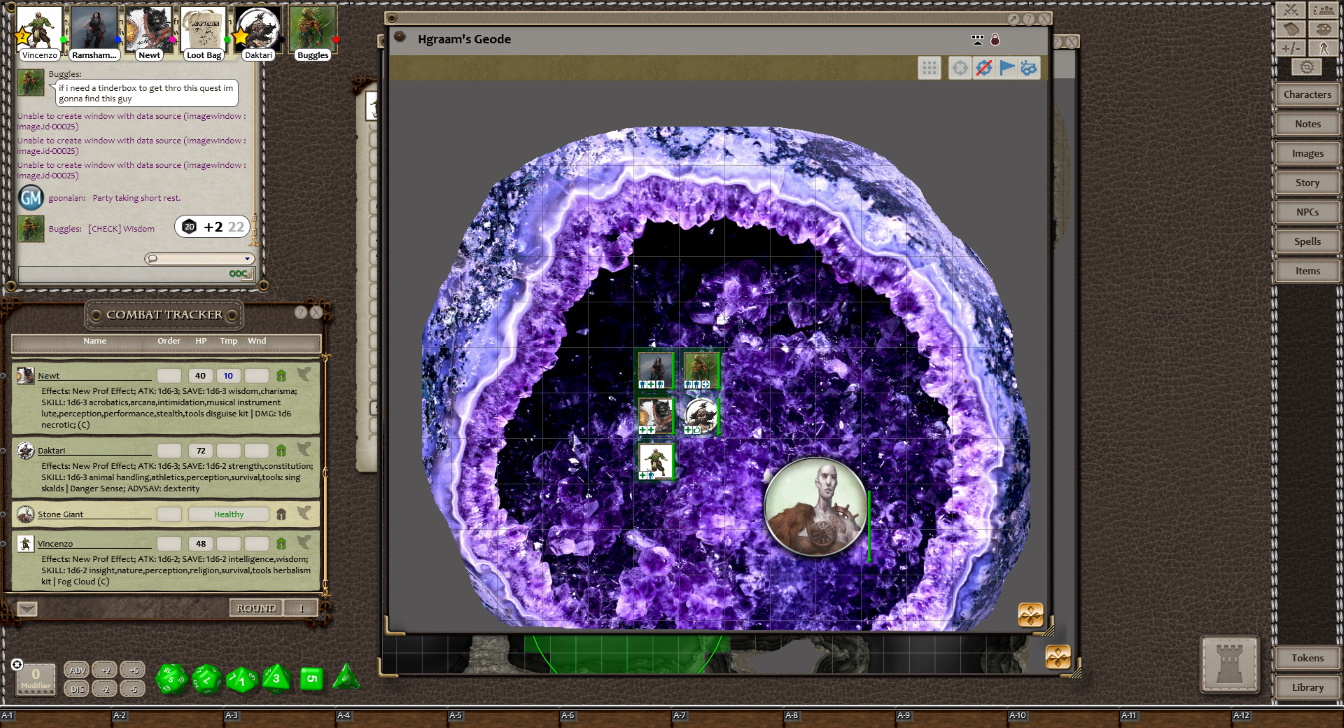The image size is (1344, 728).
Task: Open the Items sidebar button
Action: 1307,271
